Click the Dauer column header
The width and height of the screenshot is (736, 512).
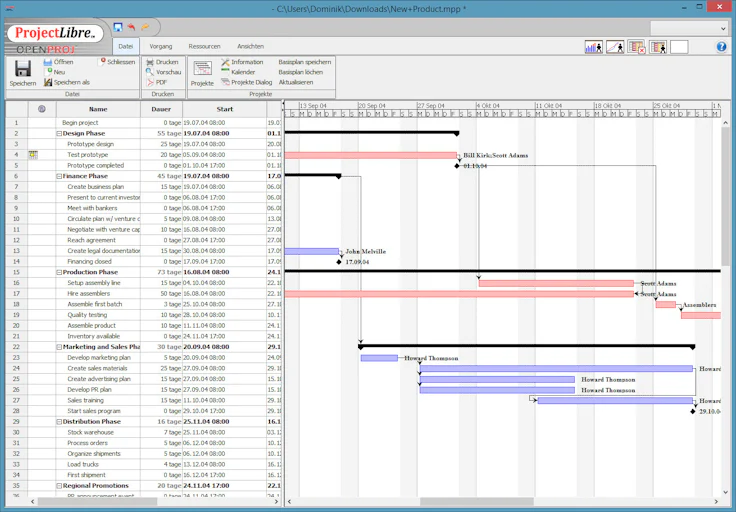coord(161,109)
